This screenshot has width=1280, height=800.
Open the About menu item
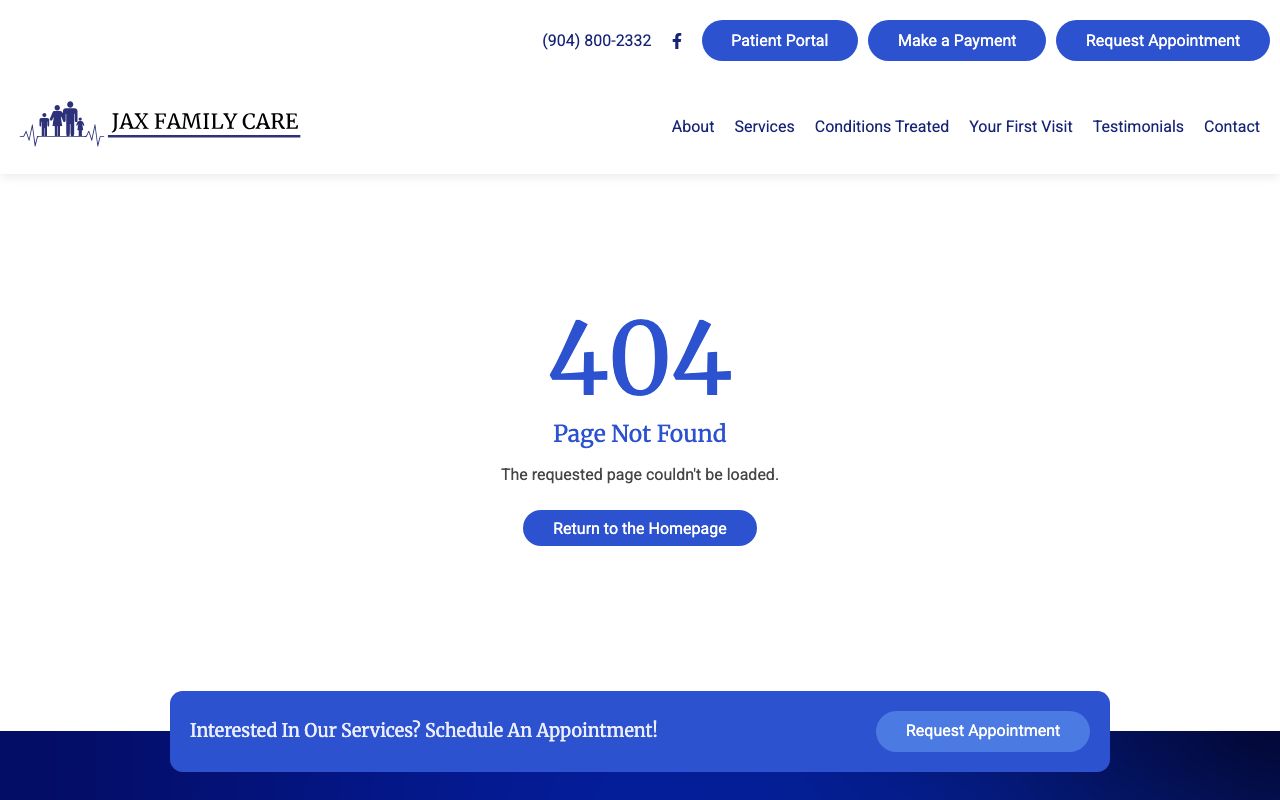692,126
